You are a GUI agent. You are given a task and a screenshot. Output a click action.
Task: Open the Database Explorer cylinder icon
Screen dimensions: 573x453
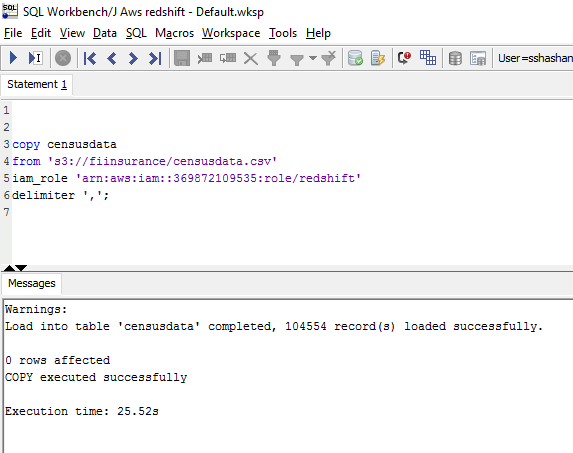point(455,58)
